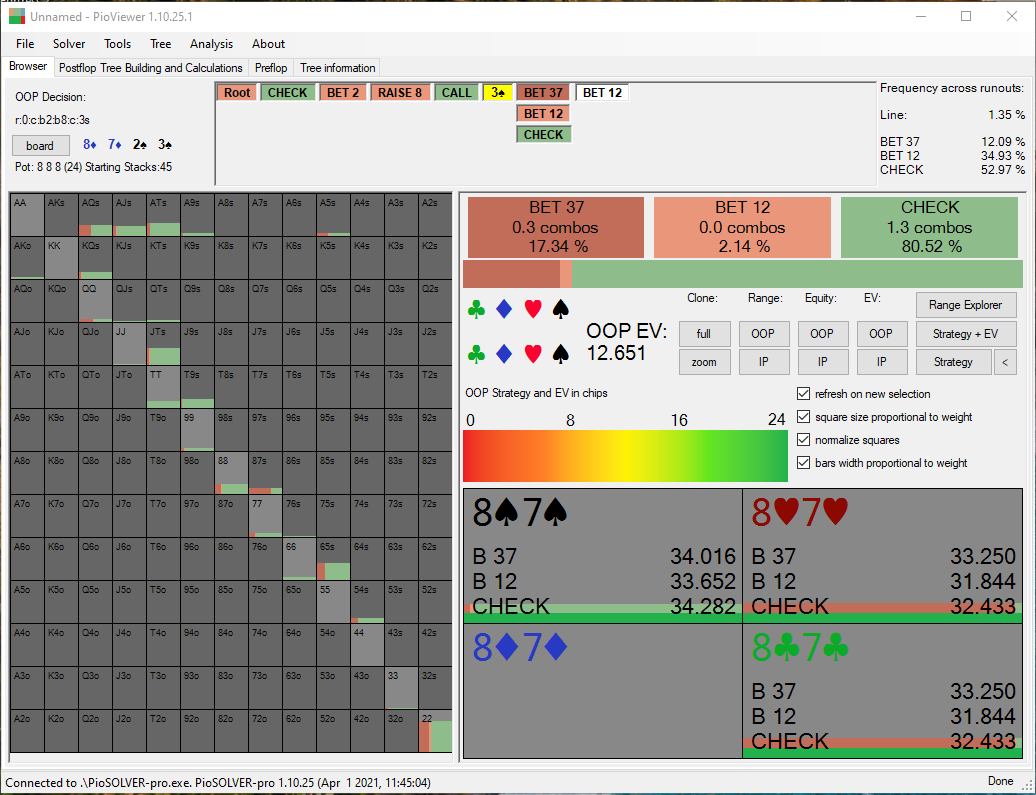
Task: Select the 22 cell in hand matrix
Action: (x=435, y=732)
